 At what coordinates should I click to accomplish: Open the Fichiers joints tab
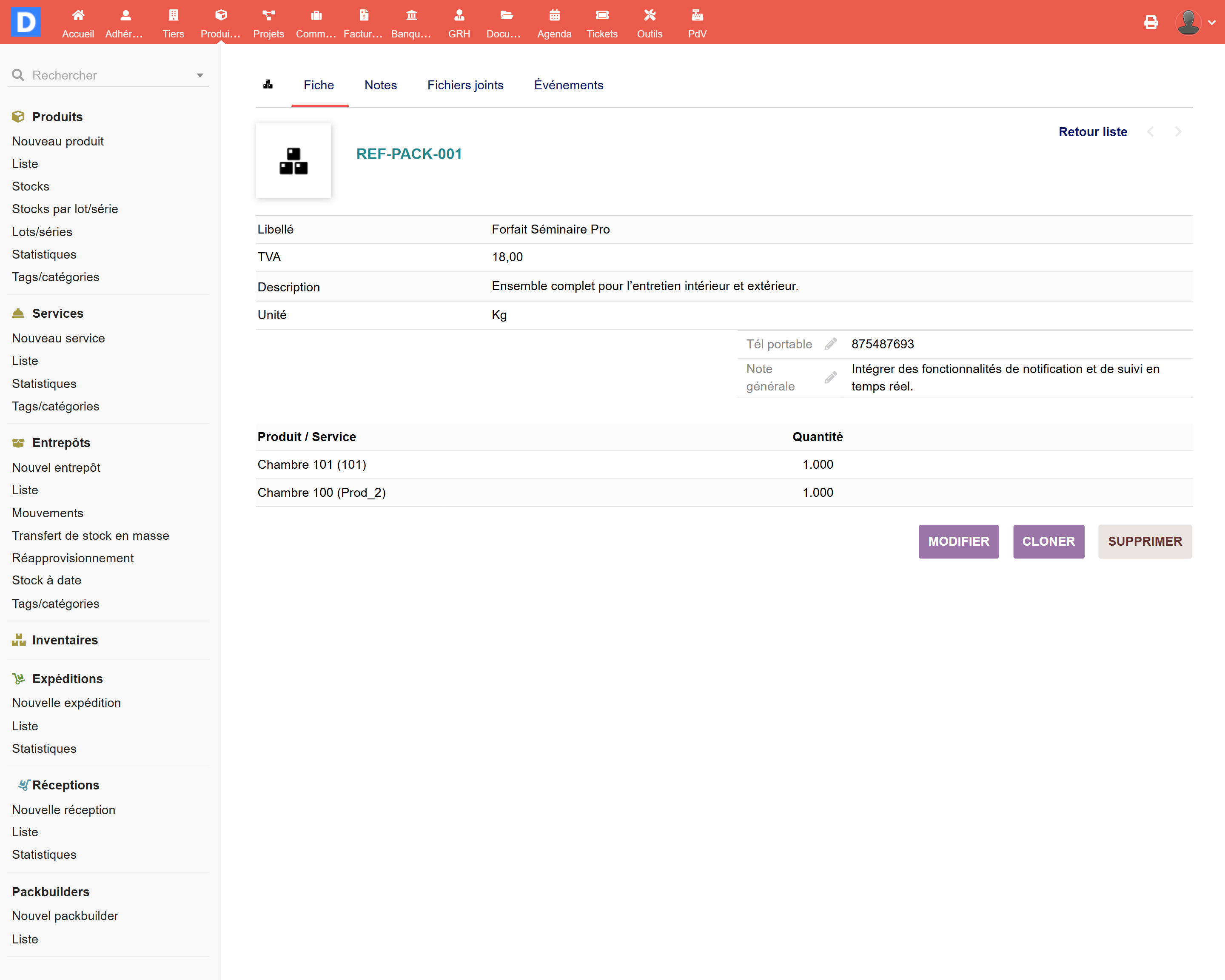(x=465, y=85)
